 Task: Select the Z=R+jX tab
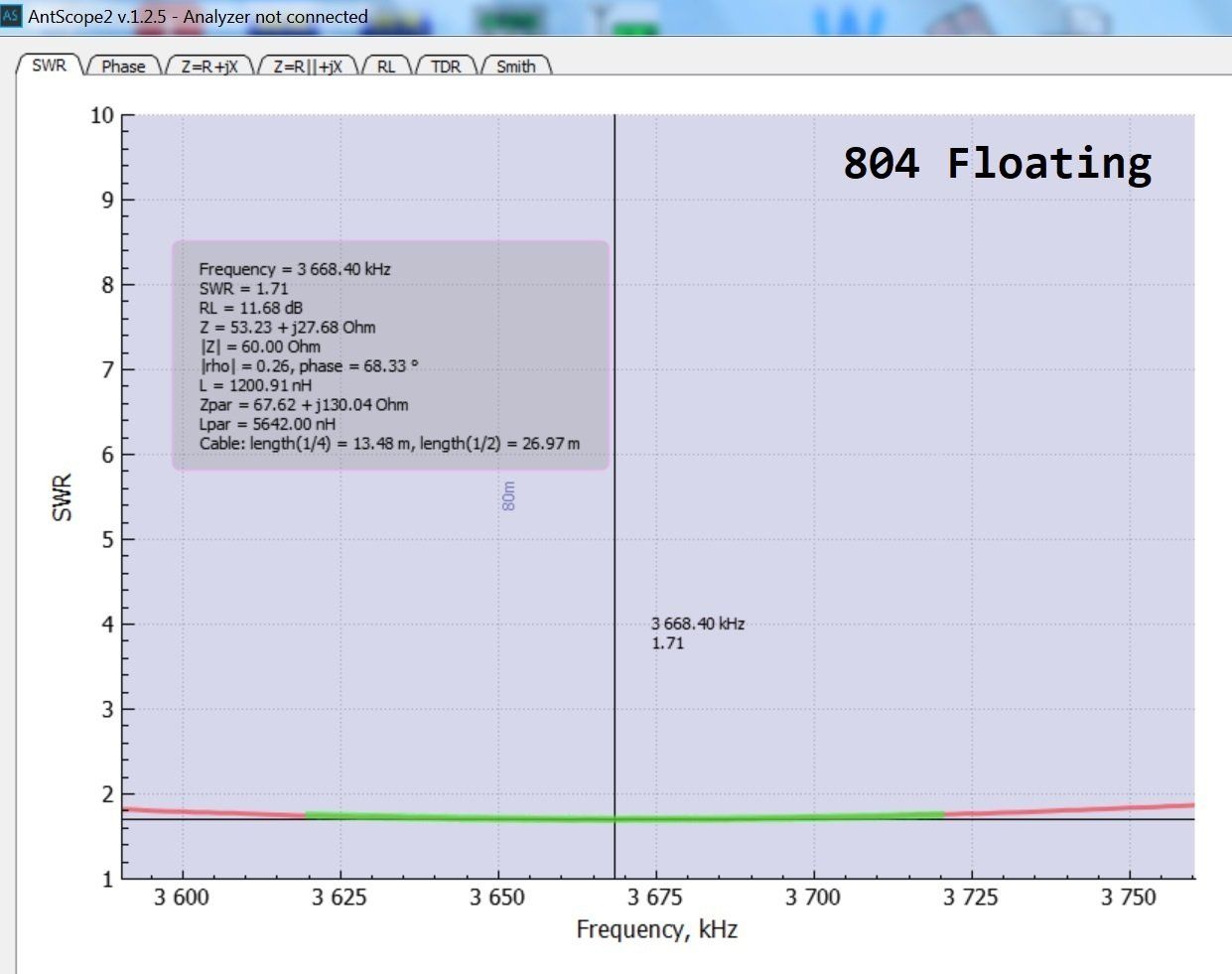[208, 67]
